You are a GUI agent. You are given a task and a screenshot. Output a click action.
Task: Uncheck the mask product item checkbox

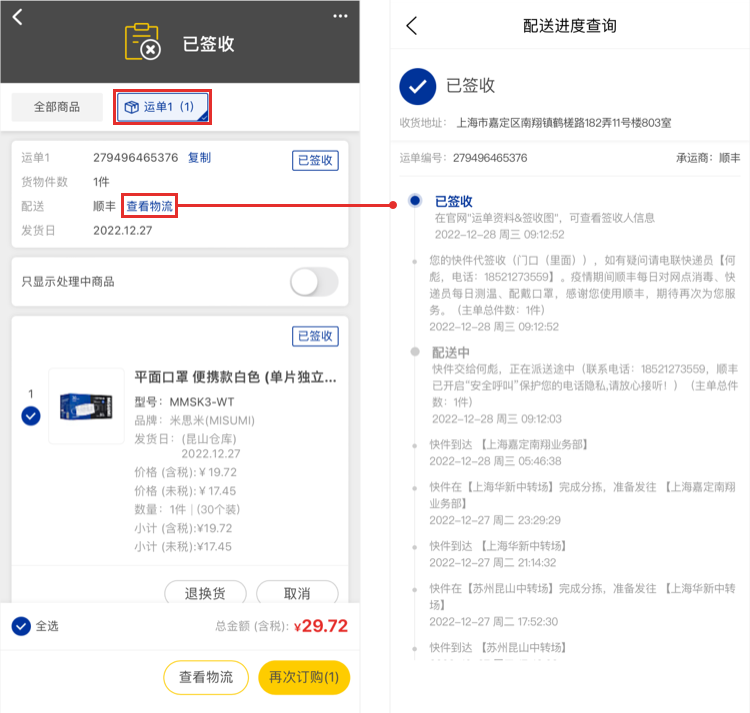click(x=30, y=416)
